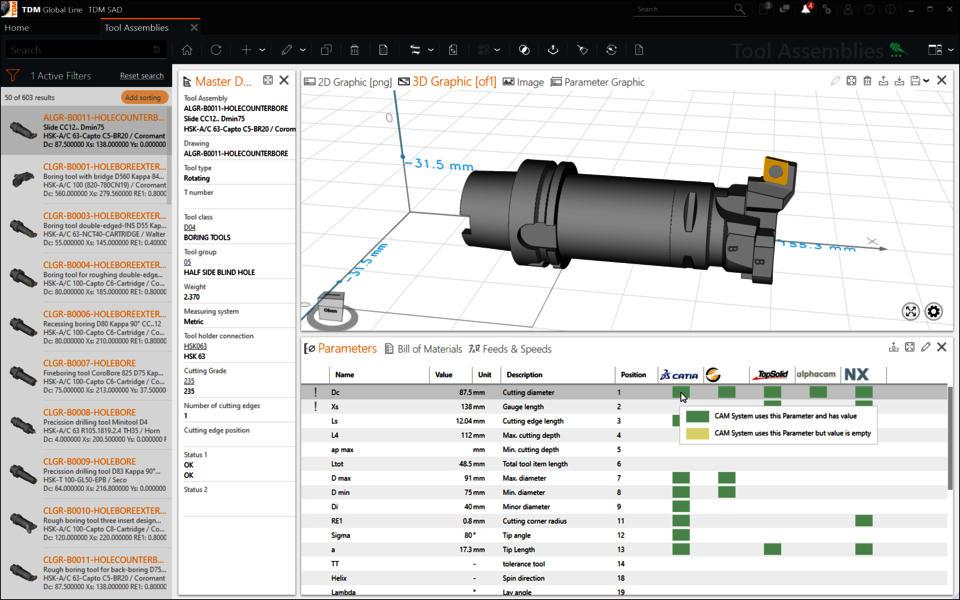Expand the grid-dots icon dropdown in toolbar
The width and height of the screenshot is (960, 600).
[497, 50]
